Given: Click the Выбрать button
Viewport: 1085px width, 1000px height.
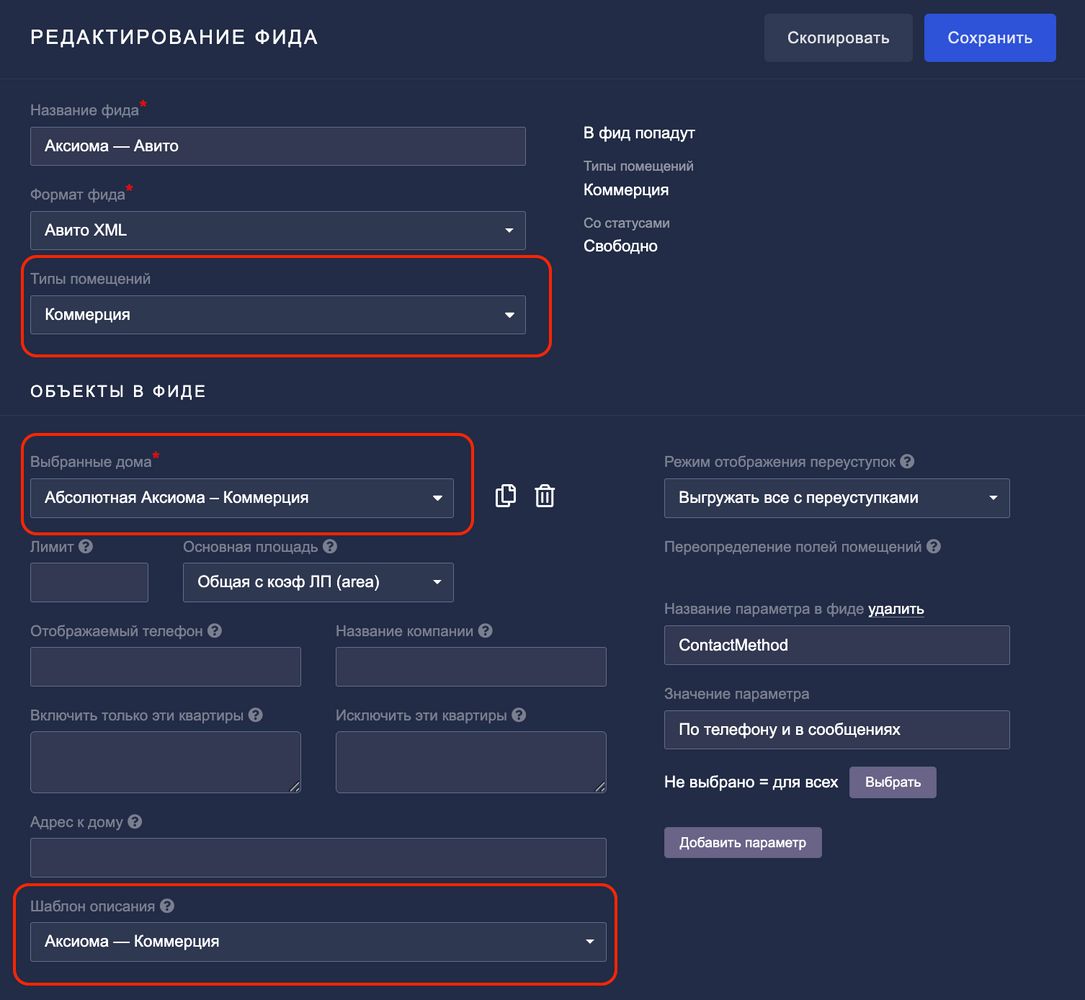Looking at the screenshot, I should 892,782.
